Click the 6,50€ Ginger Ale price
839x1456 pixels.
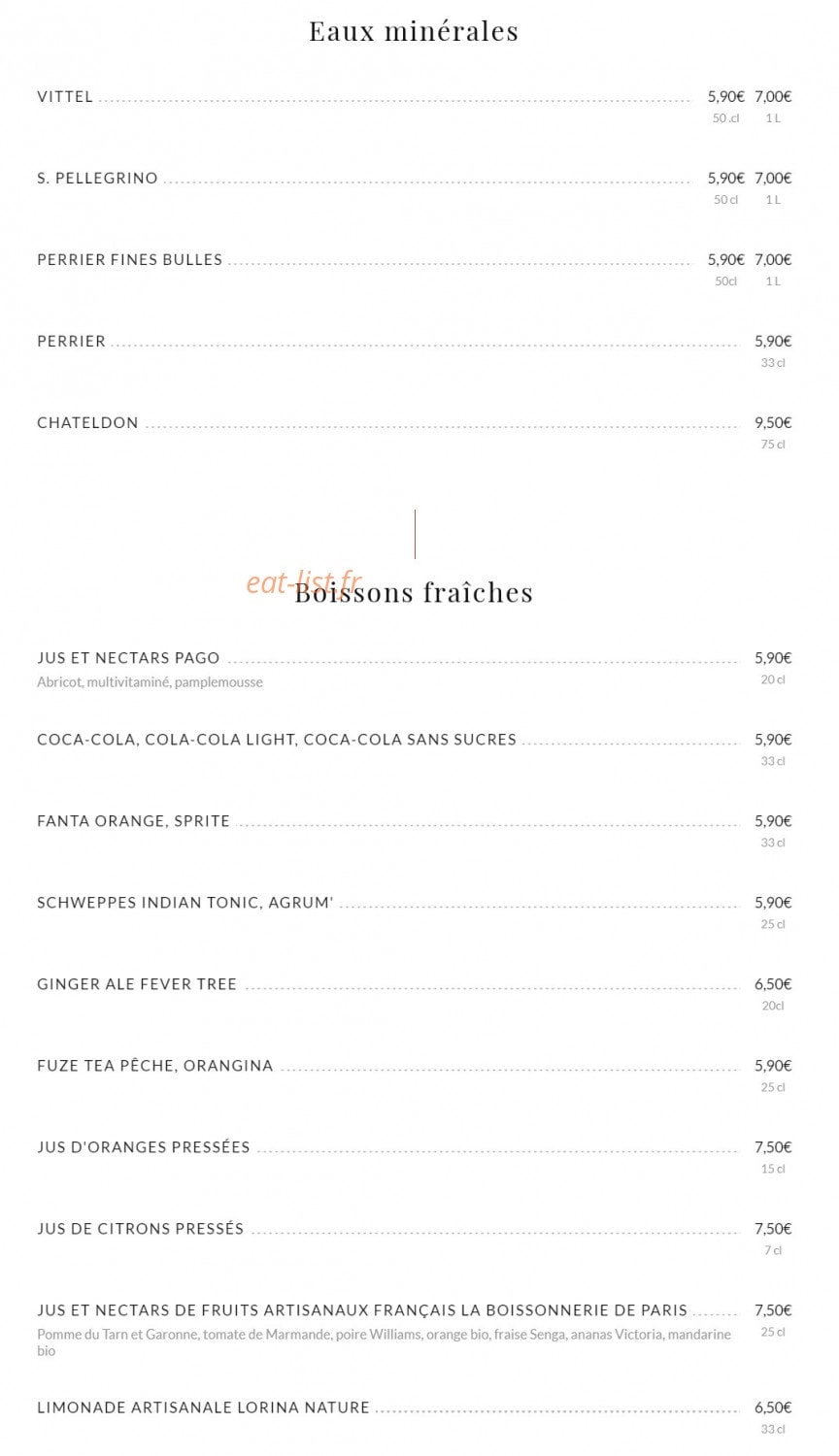click(773, 984)
